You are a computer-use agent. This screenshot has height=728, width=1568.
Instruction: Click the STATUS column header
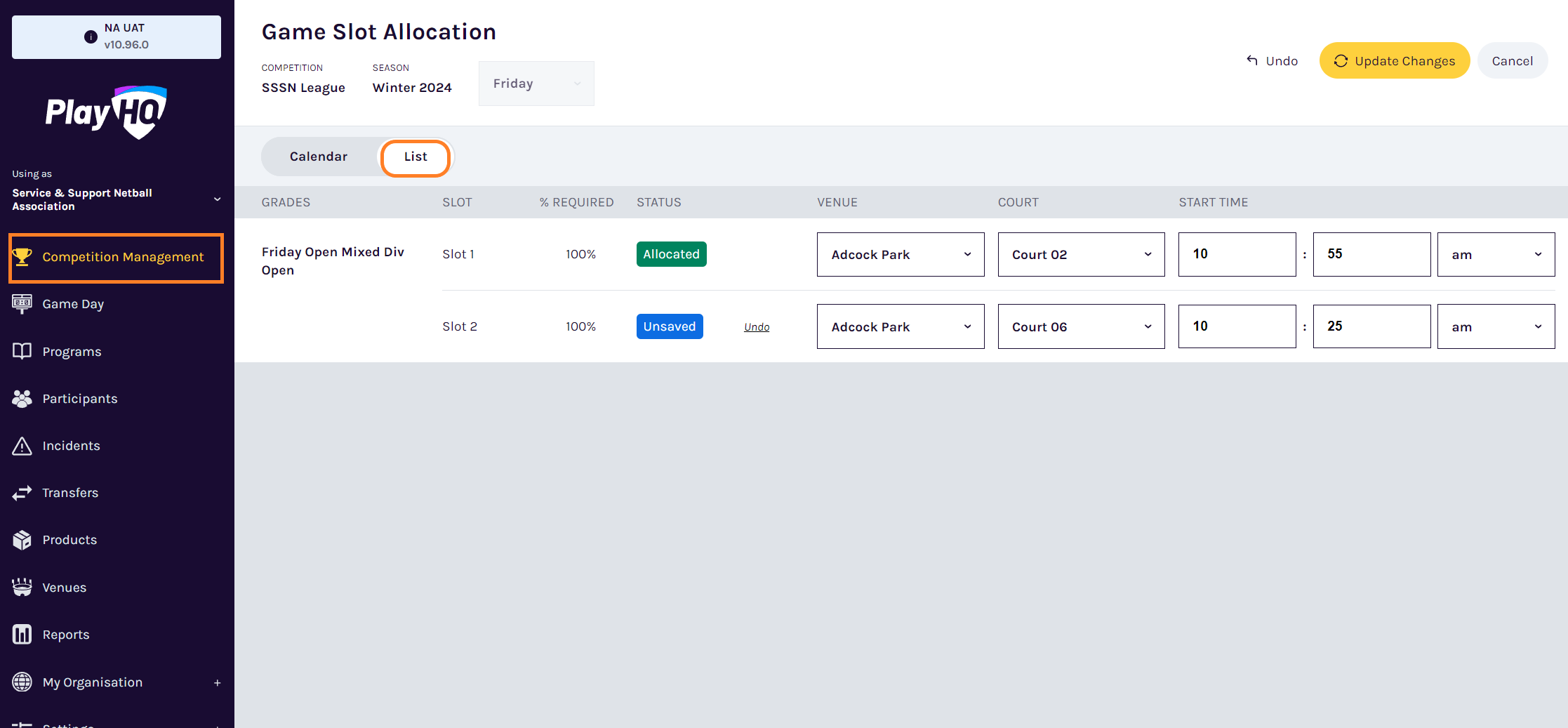(x=659, y=202)
